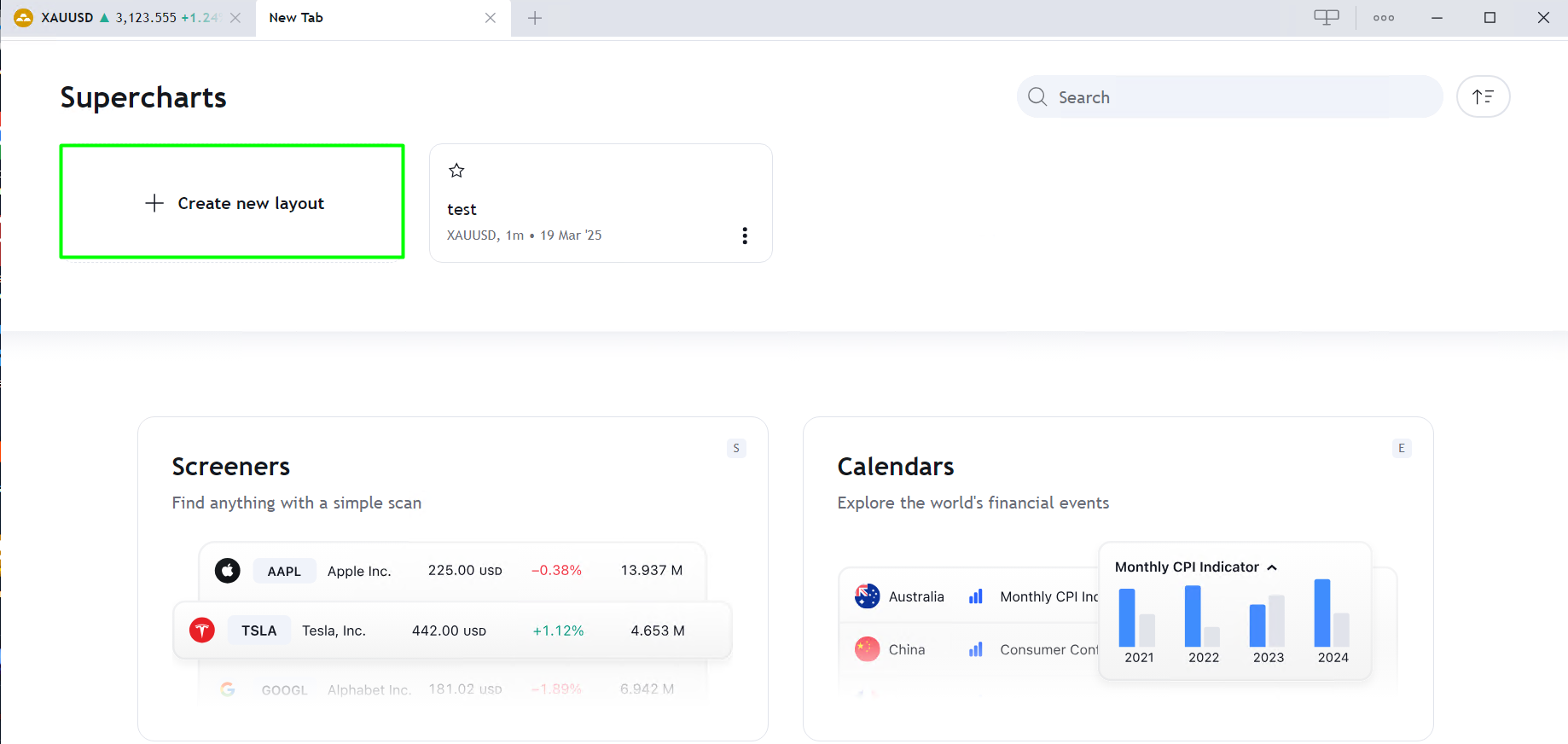Screen dimensions: 1568x744
Task: Click the Tesla logo in TSLA row
Action: tap(202, 631)
